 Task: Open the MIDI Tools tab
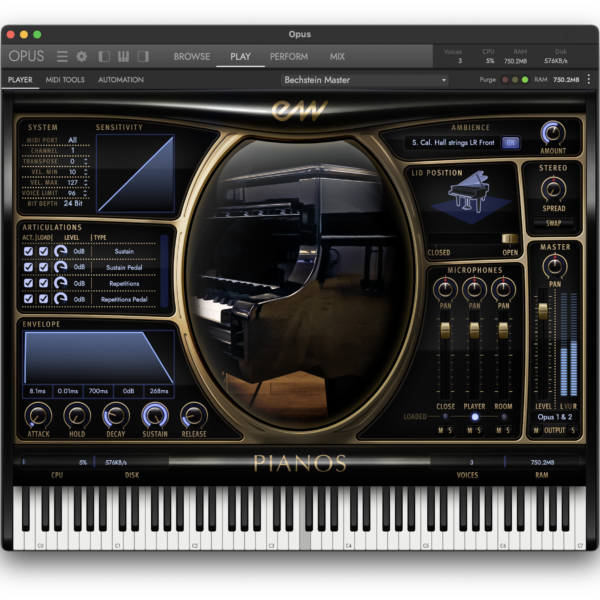[65, 80]
